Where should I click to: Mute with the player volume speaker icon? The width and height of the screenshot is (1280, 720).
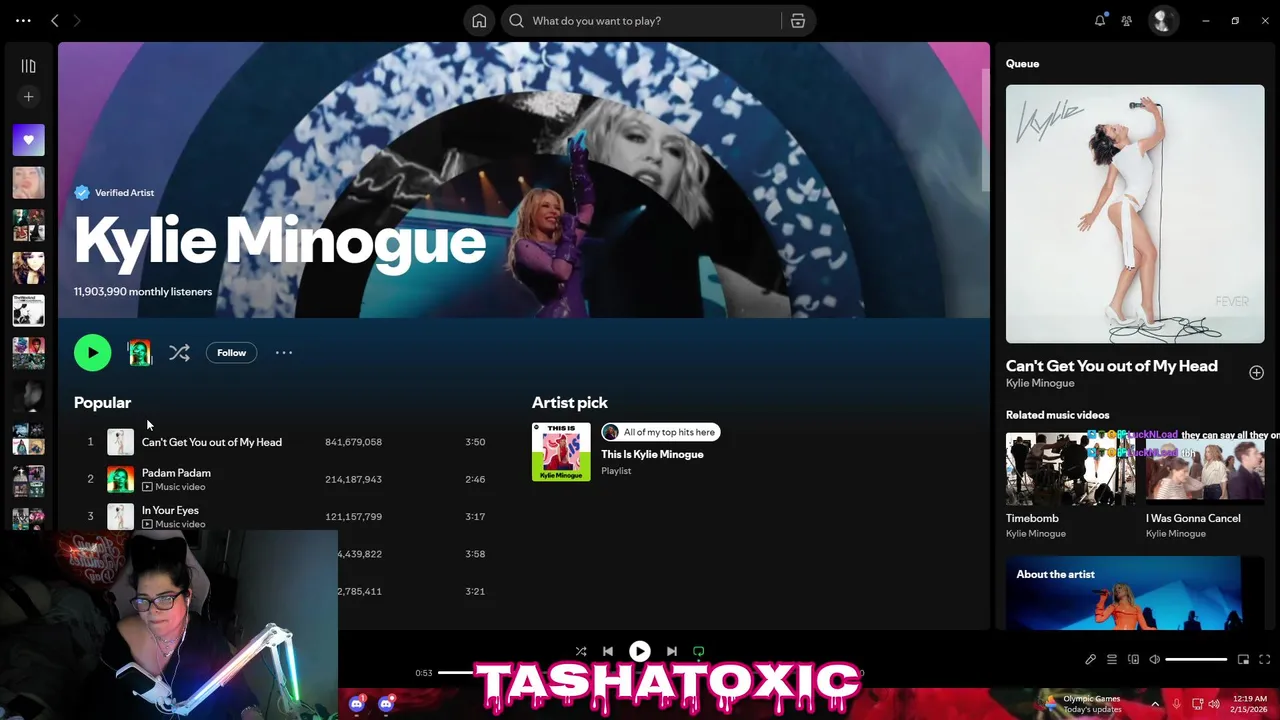[x=1155, y=660]
